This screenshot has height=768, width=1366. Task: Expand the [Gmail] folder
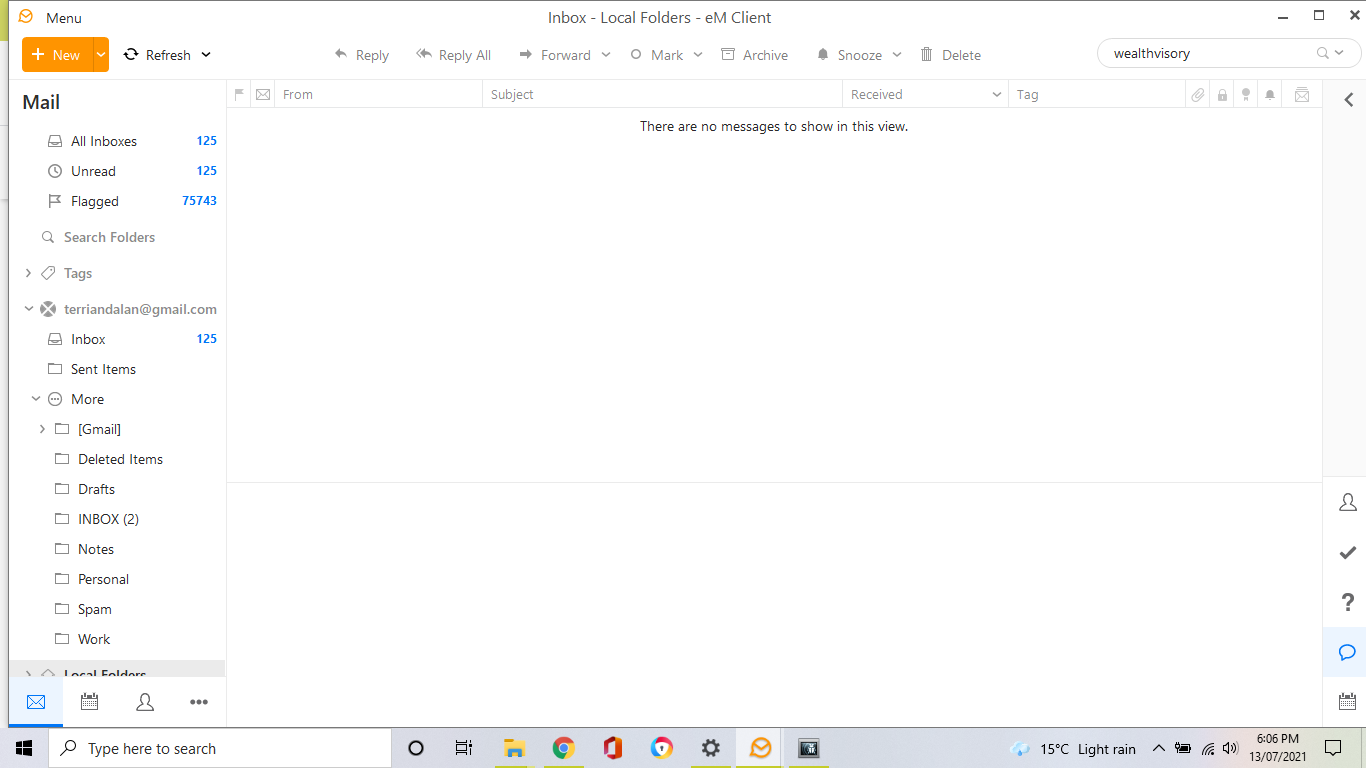click(42, 429)
